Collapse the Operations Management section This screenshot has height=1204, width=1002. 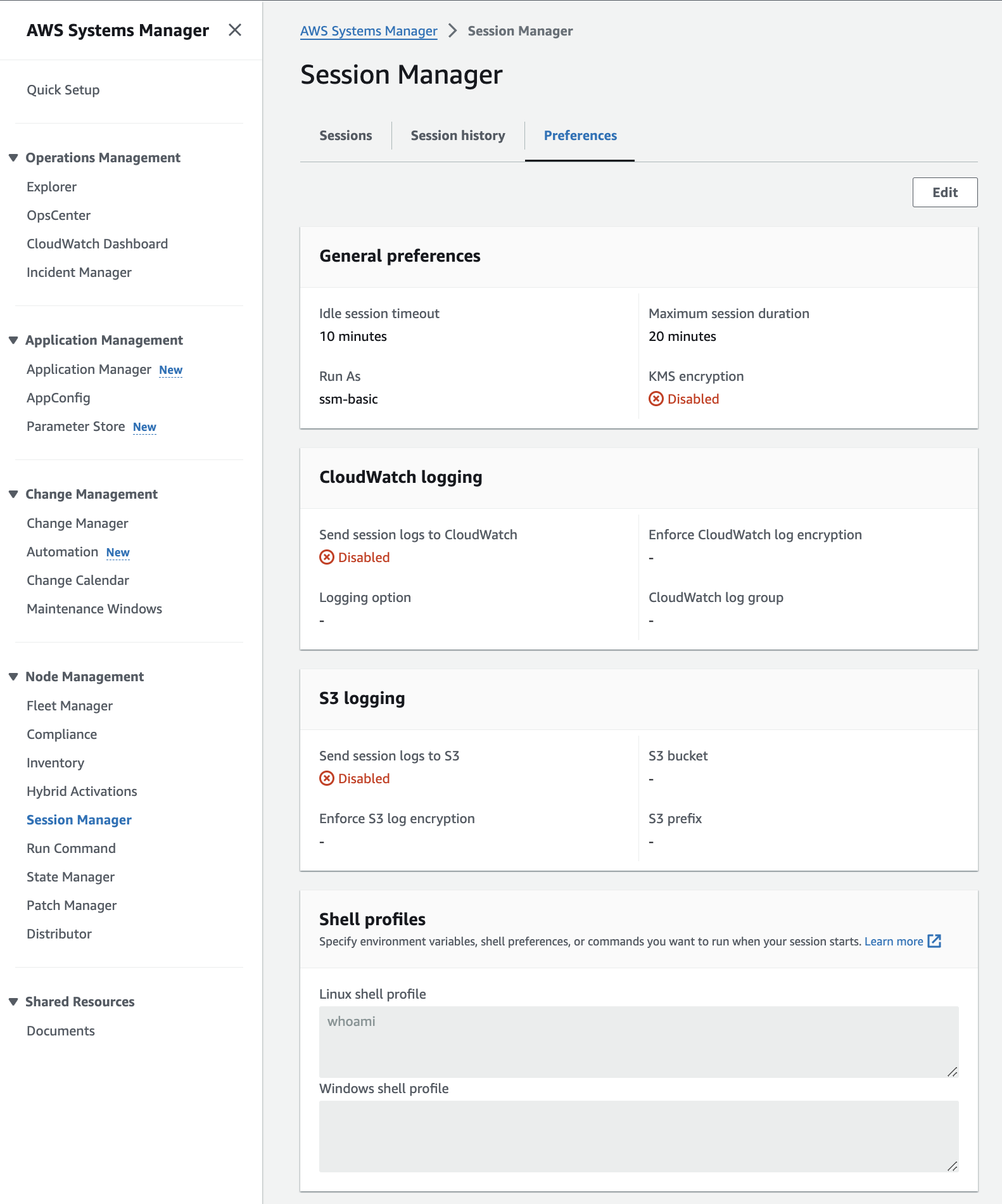click(13, 158)
